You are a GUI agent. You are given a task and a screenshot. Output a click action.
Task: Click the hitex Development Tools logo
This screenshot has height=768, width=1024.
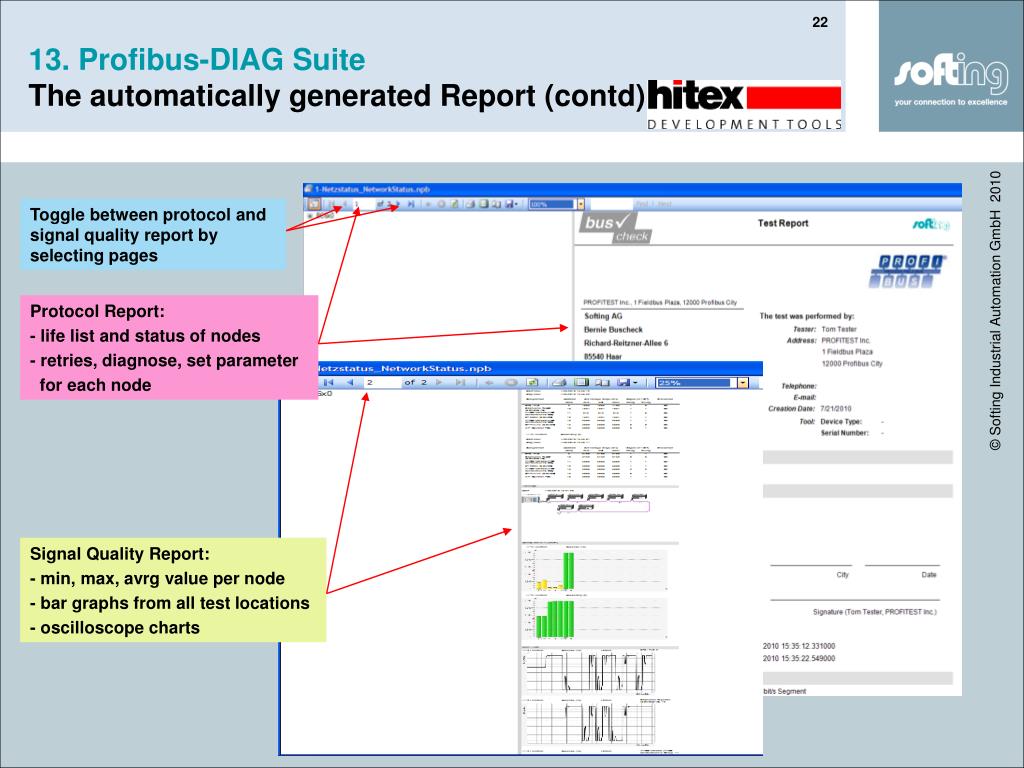pos(744,105)
